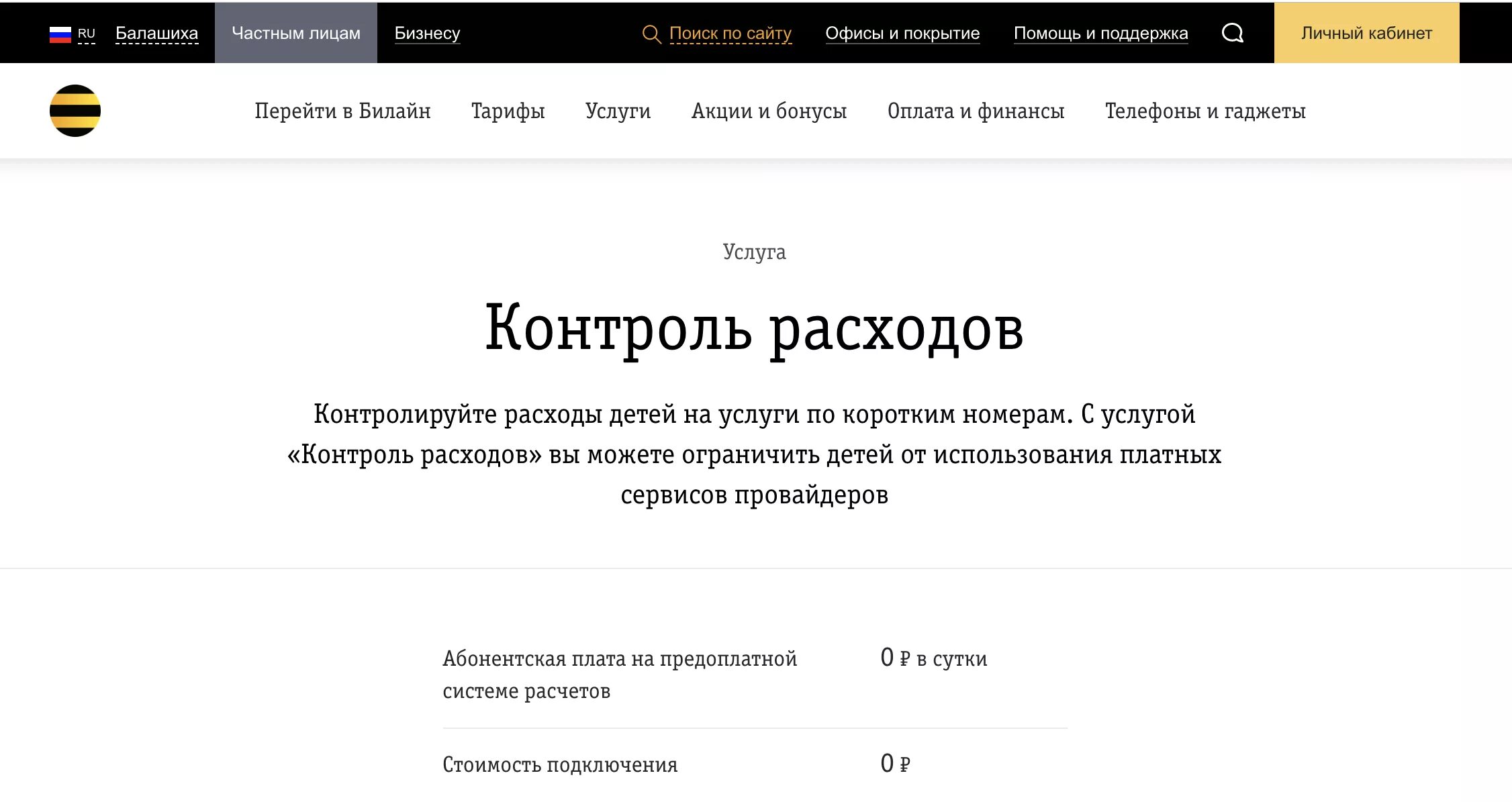This screenshot has width=1512, height=802.
Task: Open Оплата и финансы menu
Action: [x=976, y=111]
